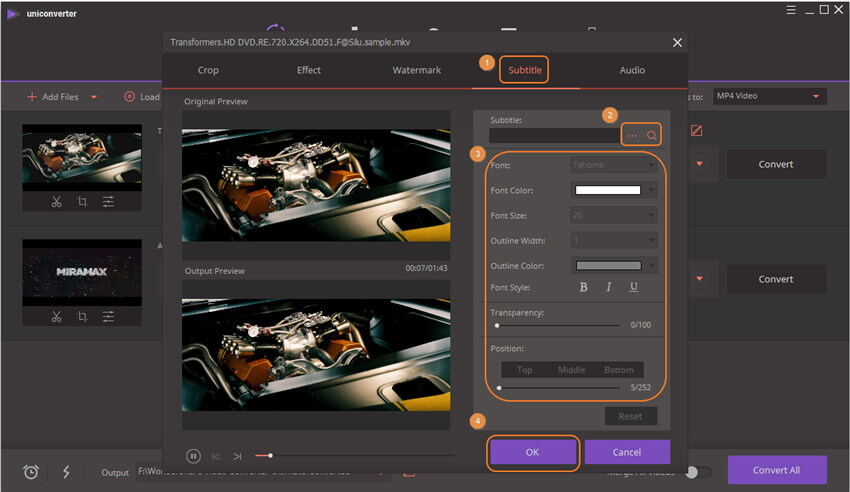The width and height of the screenshot is (850, 492).
Task: Jump to next frame in preview
Action: coord(237,456)
